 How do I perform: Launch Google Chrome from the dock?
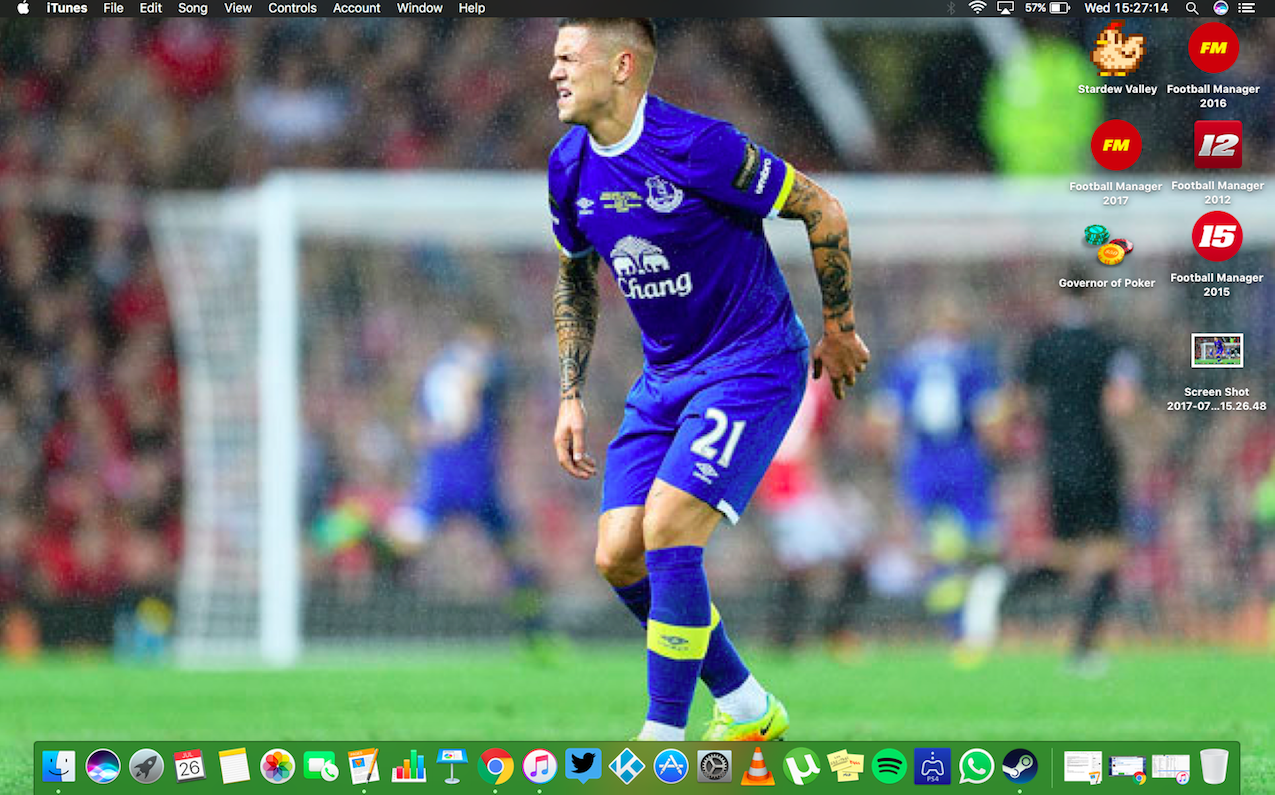click(x=495, y=767)
